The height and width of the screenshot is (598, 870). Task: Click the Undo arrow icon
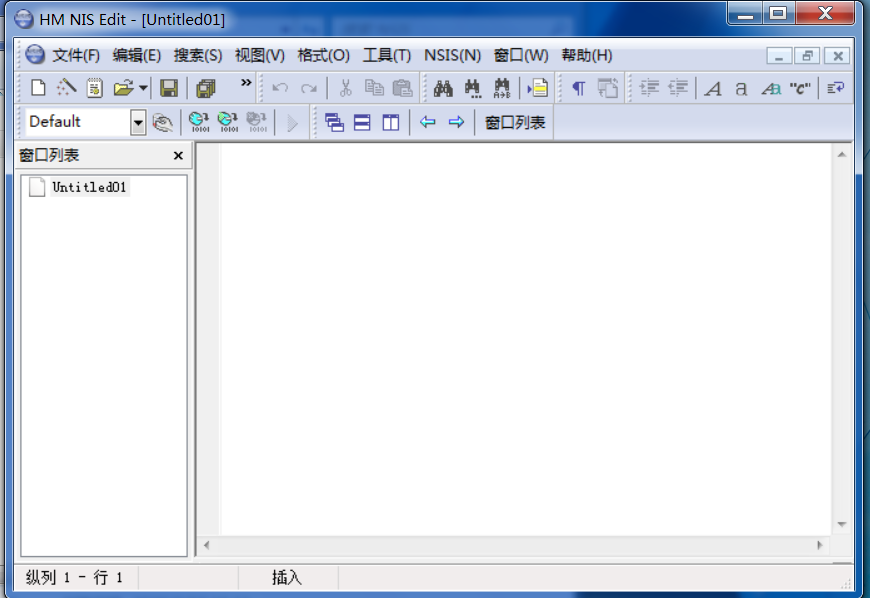280,88
